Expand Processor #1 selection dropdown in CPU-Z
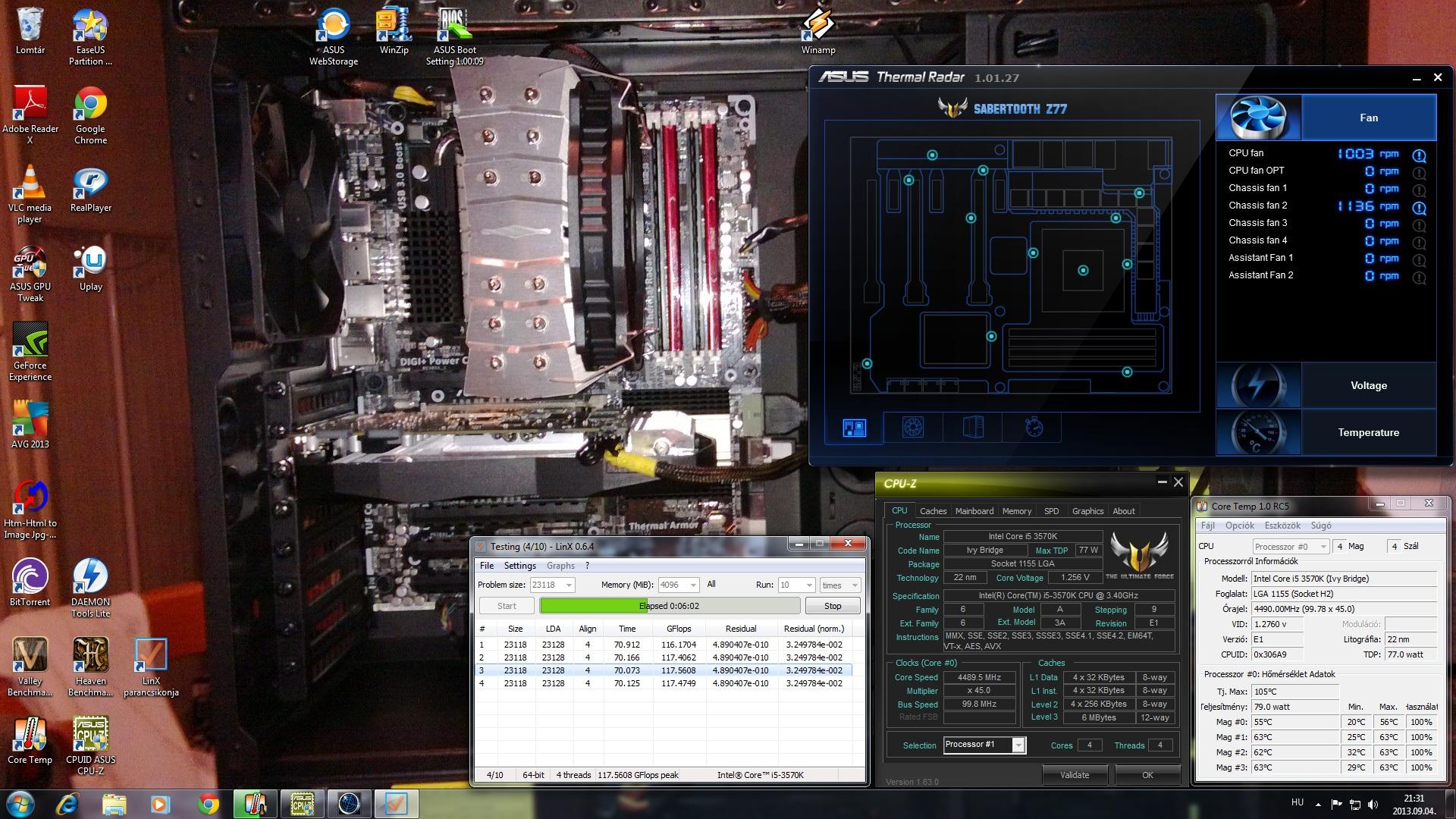The height and width of the screenshot is (819, 1456). point(1018,745)
